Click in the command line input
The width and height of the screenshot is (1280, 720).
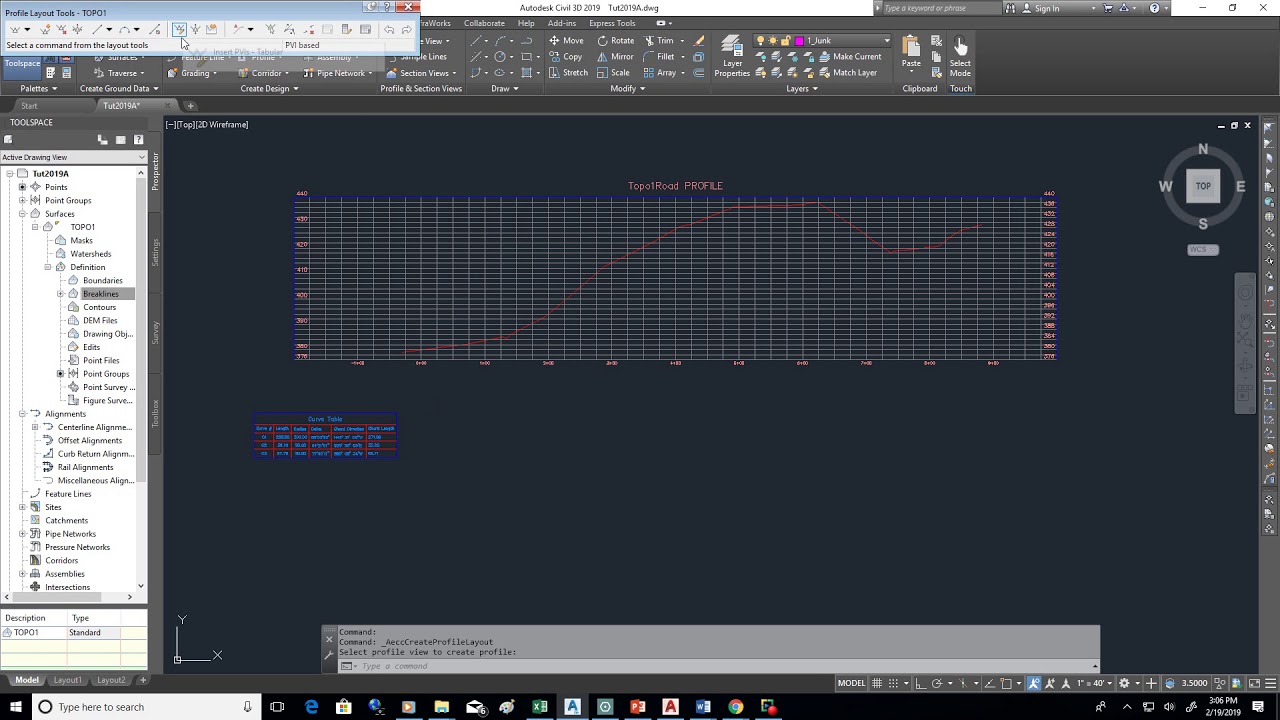725,666
